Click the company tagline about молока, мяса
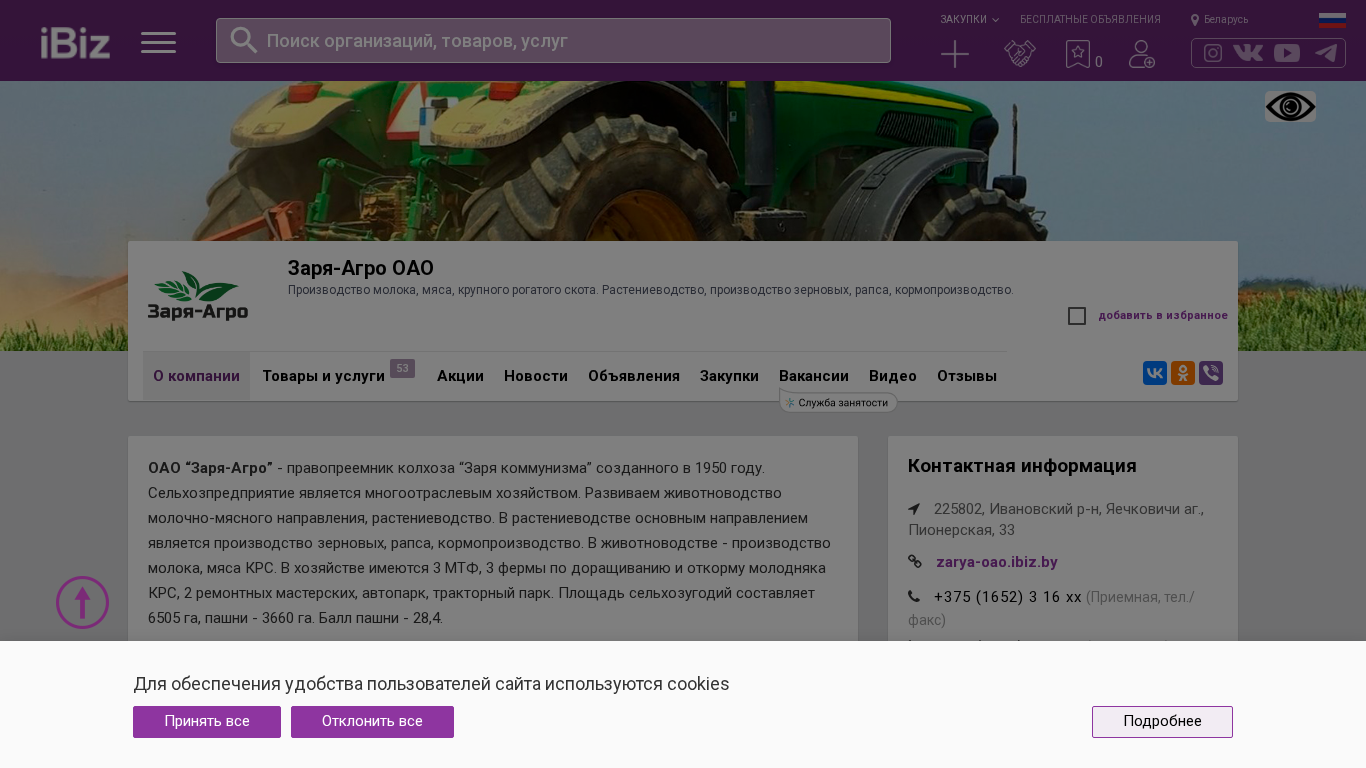Screen dimensions: 1366x768 [x=651, y=290]
